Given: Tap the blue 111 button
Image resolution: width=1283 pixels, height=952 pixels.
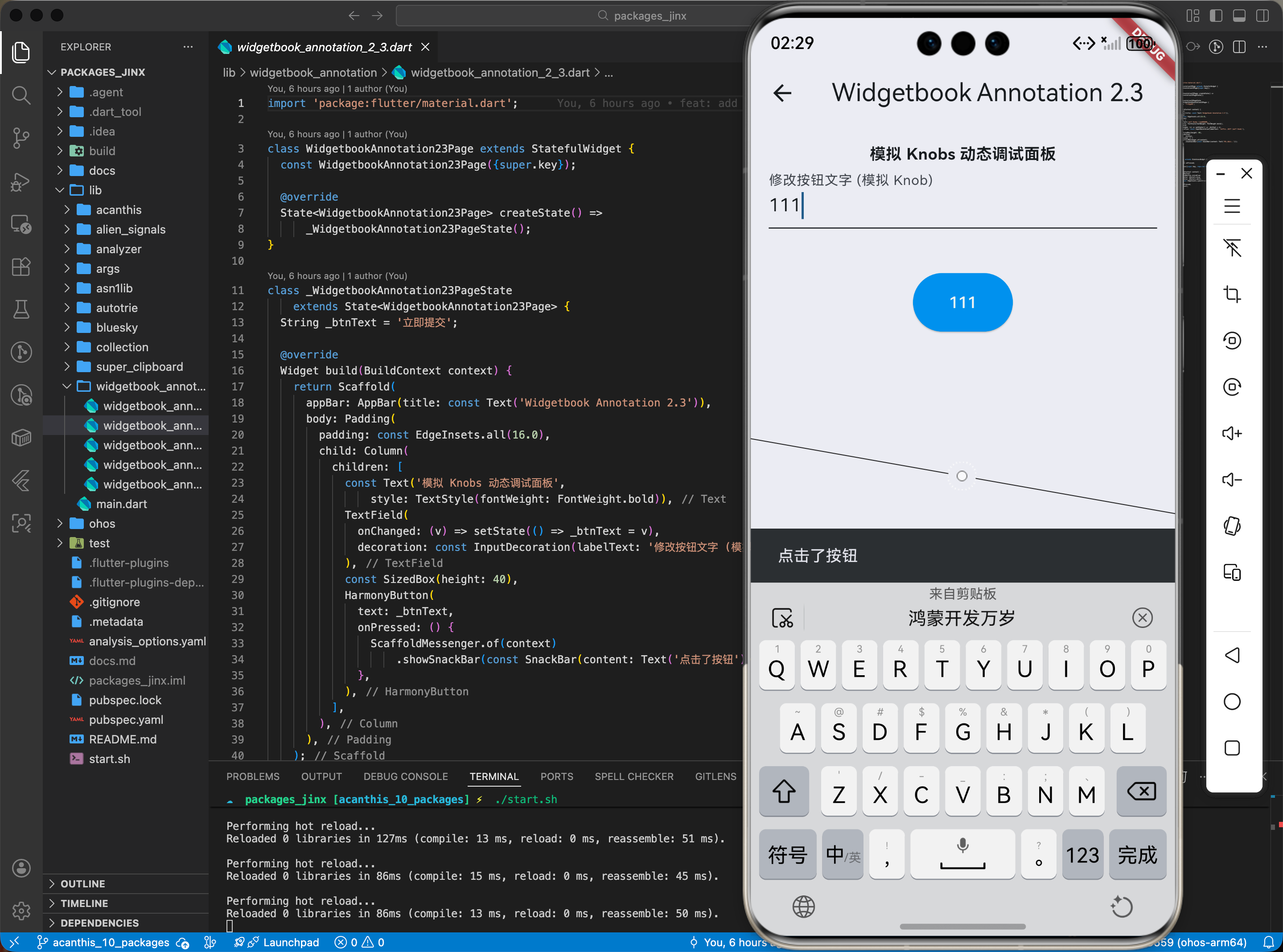Looking at the screenshot, I should pyautogui.click(x=962, y=303).
